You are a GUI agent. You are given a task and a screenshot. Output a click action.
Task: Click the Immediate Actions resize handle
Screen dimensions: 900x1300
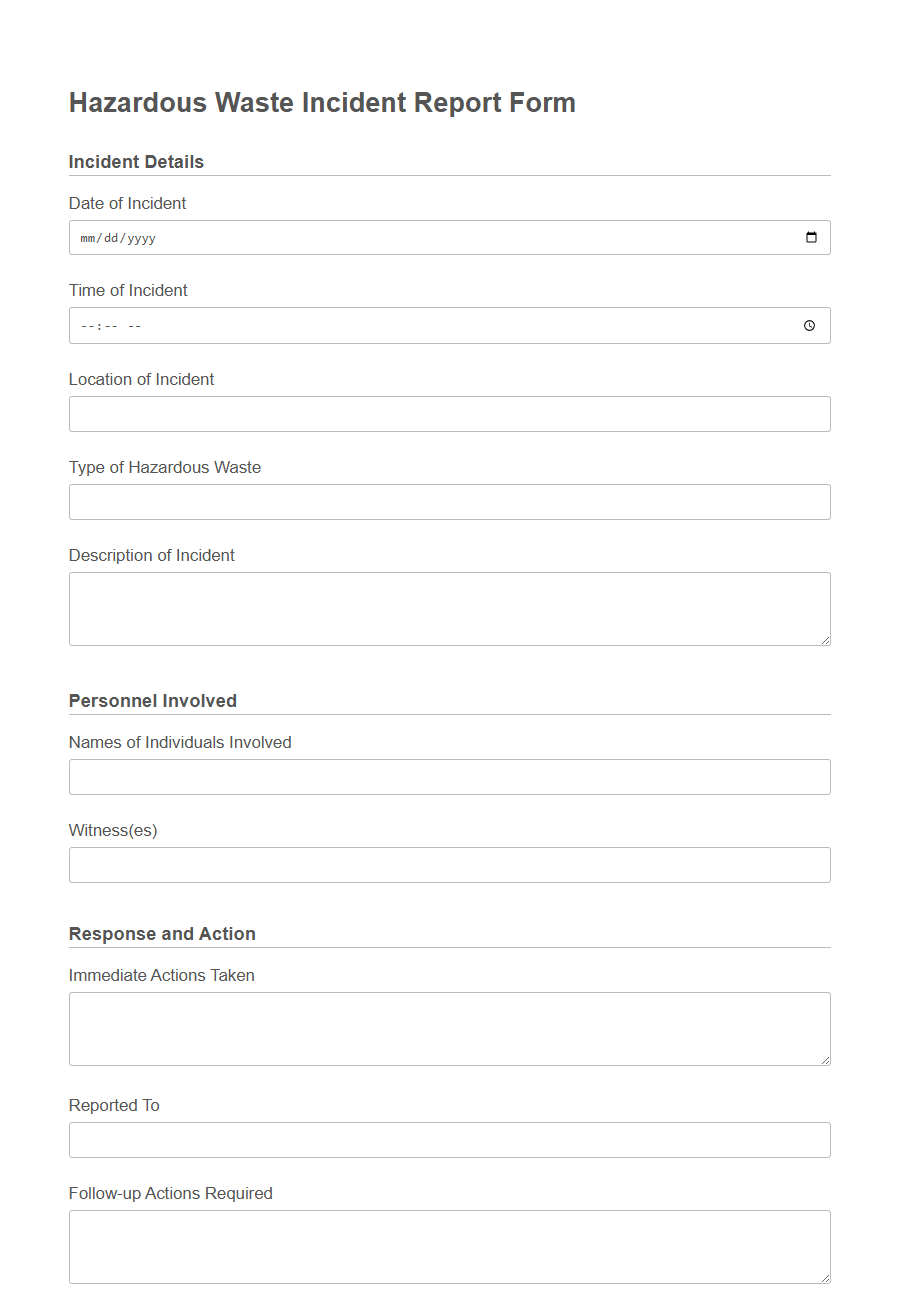click(x=826, y=1060)
